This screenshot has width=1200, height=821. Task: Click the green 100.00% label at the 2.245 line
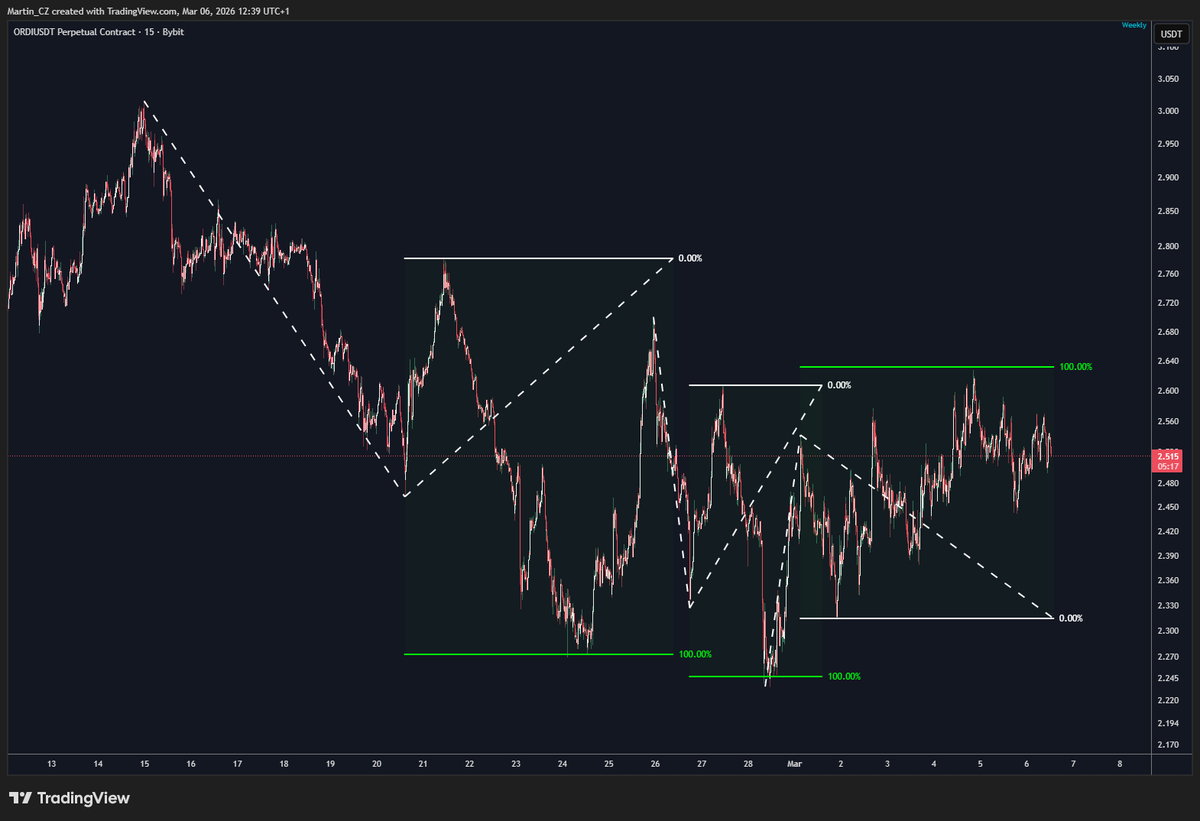pos(844,676)
